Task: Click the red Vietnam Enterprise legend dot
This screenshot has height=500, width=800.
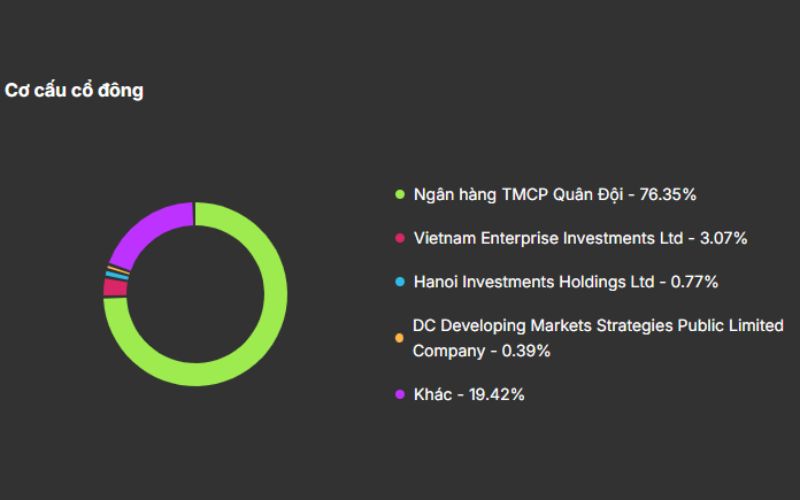Action: (x=400, y=238)
